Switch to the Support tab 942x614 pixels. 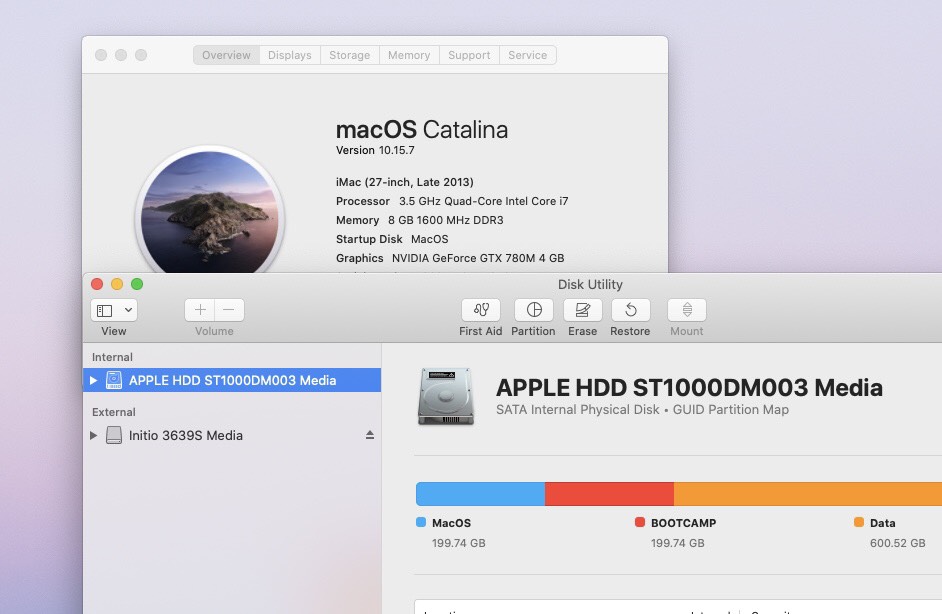point(469,55)
